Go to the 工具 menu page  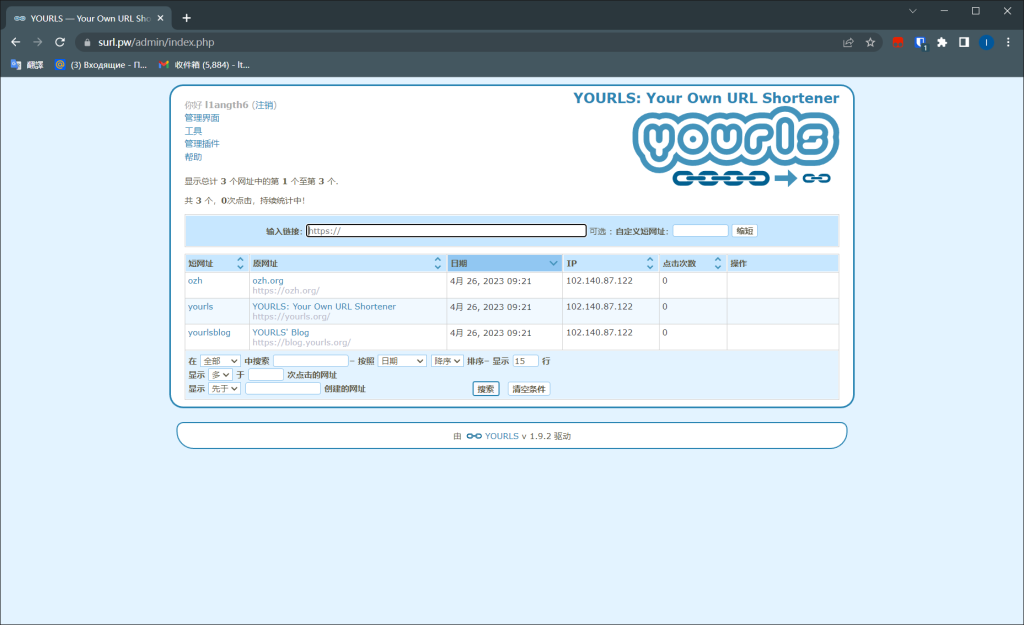pos(193,131)
